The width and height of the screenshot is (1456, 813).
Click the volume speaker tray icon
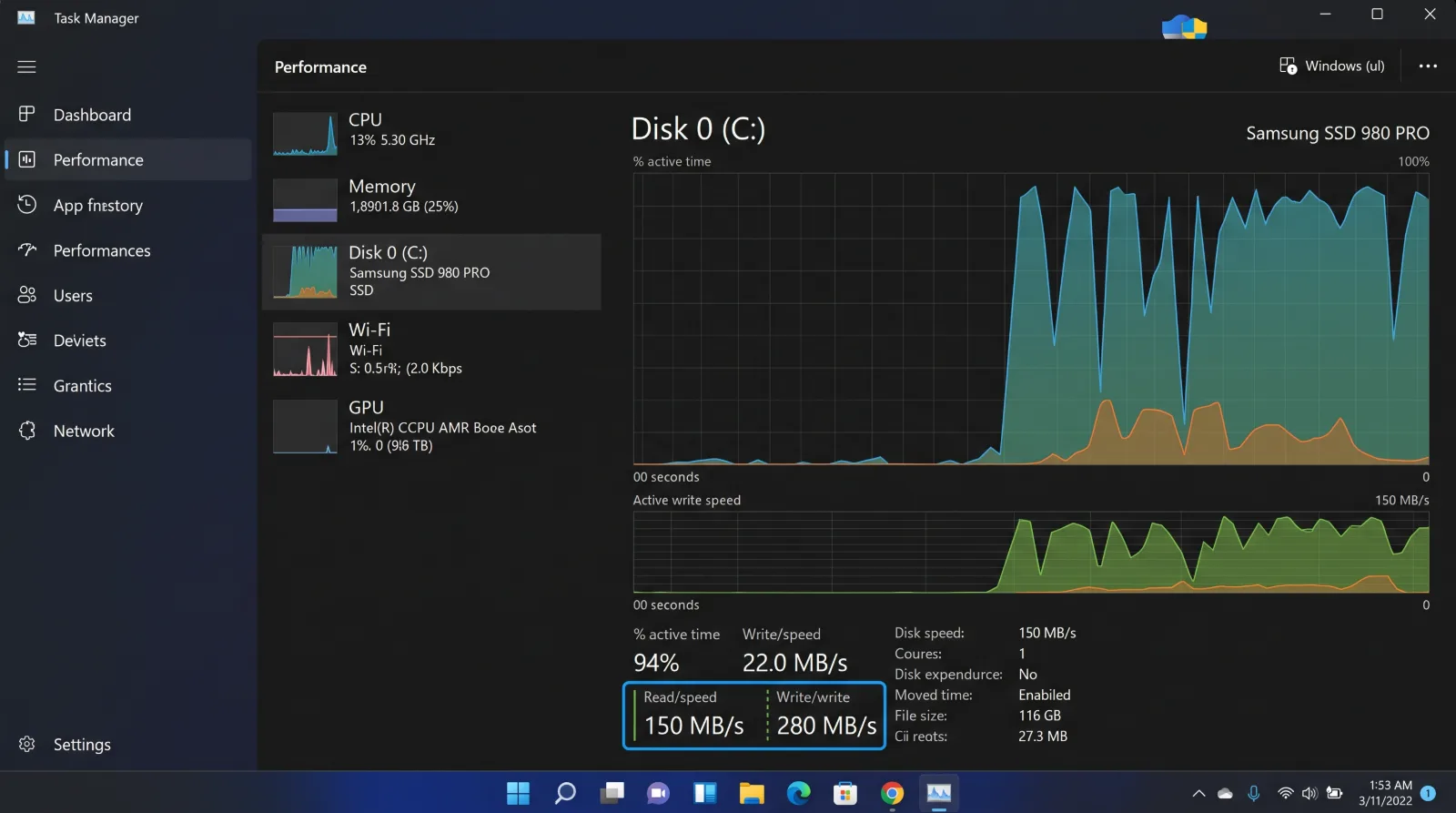1309,794
